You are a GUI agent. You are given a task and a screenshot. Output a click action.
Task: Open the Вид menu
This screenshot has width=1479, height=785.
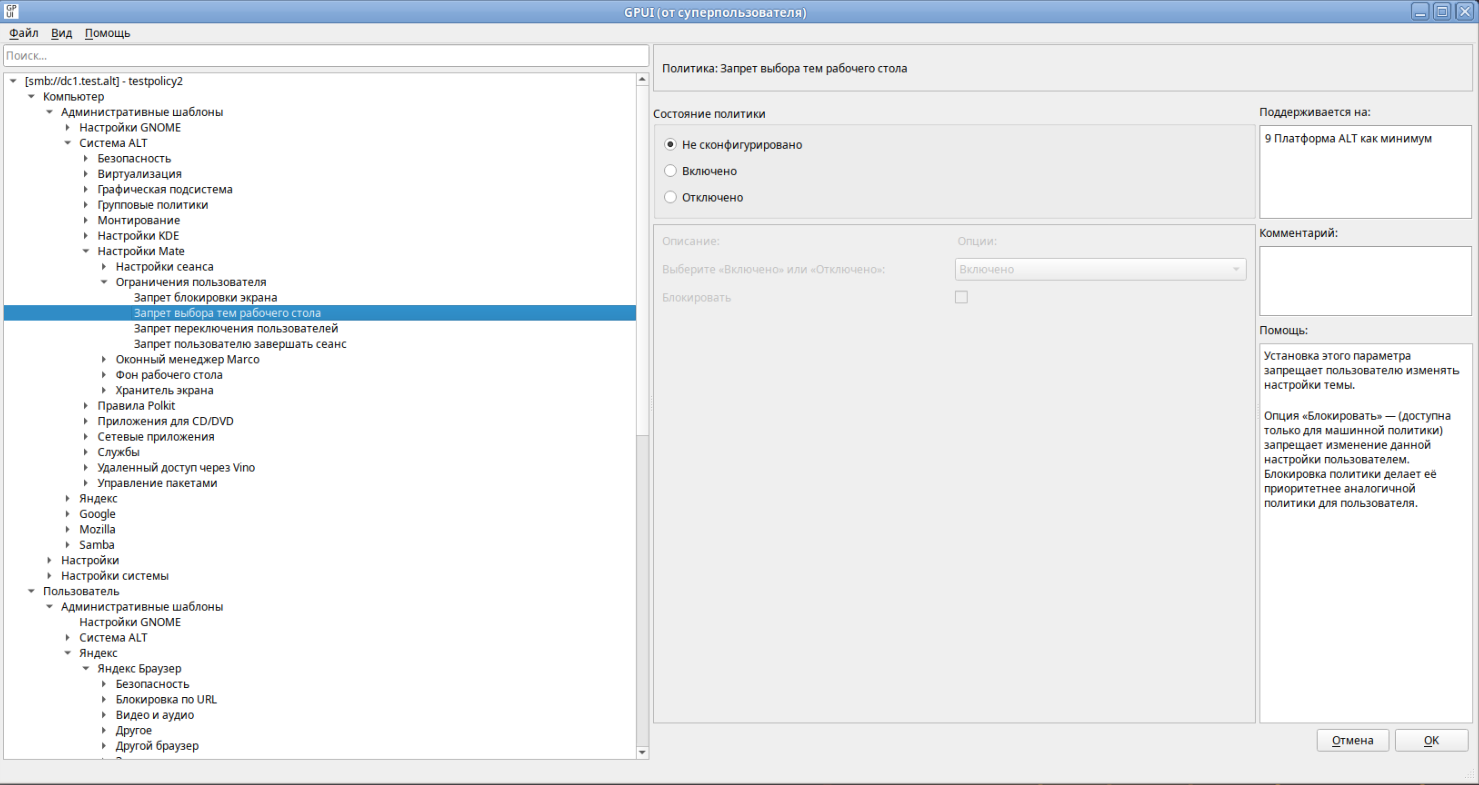point(62,33)
